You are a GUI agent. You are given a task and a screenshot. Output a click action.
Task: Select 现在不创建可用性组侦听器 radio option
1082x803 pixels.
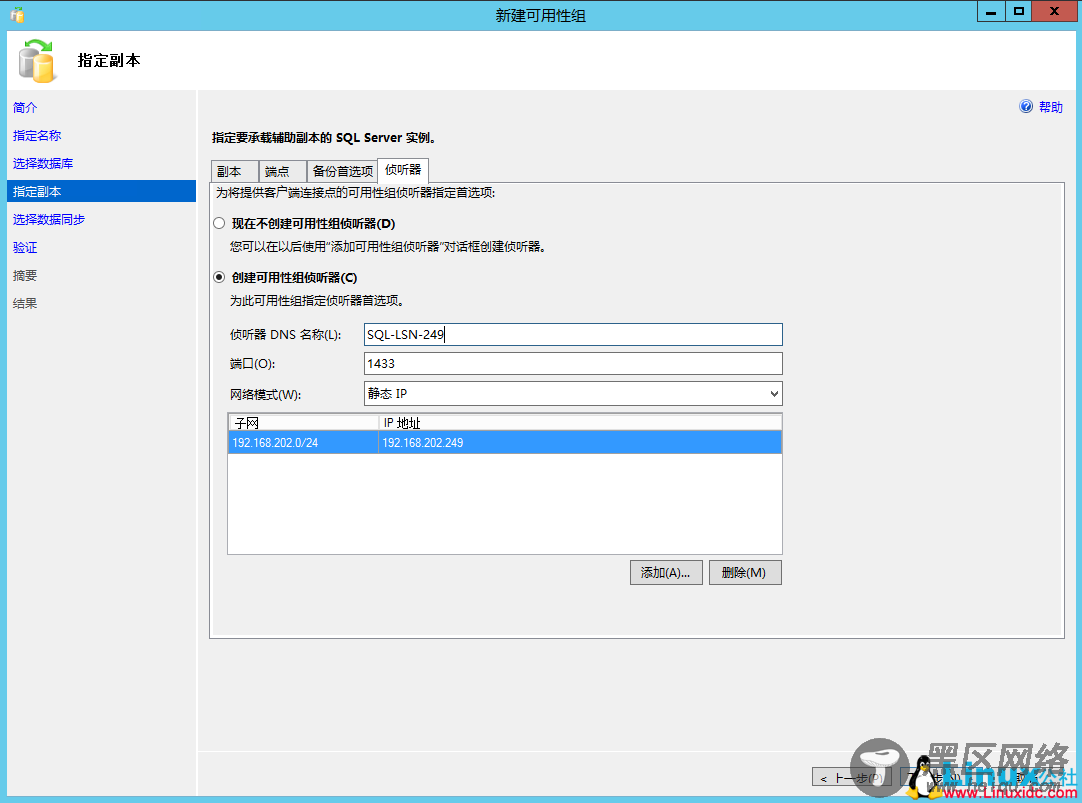tap(219, 223)
